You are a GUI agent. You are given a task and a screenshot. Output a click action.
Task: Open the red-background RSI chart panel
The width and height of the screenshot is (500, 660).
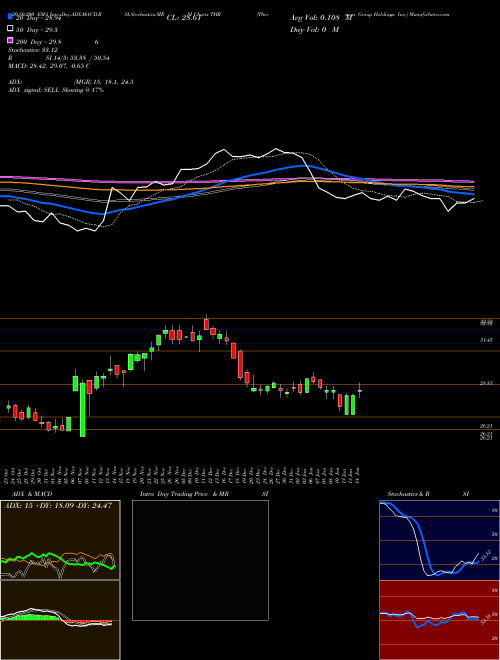tap(439, 620)
